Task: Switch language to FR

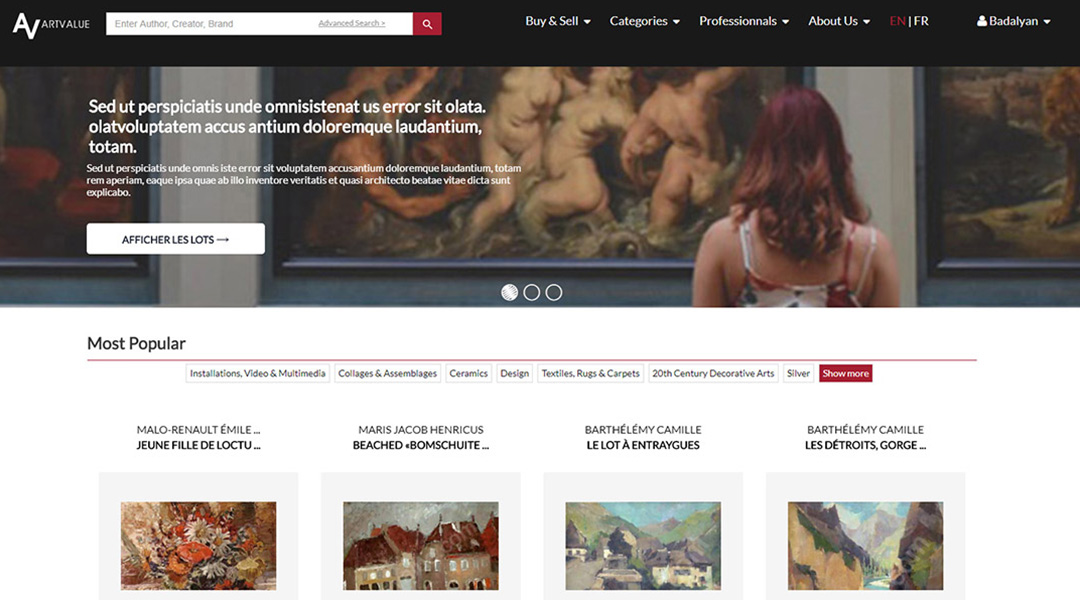Action: (921, 21)
